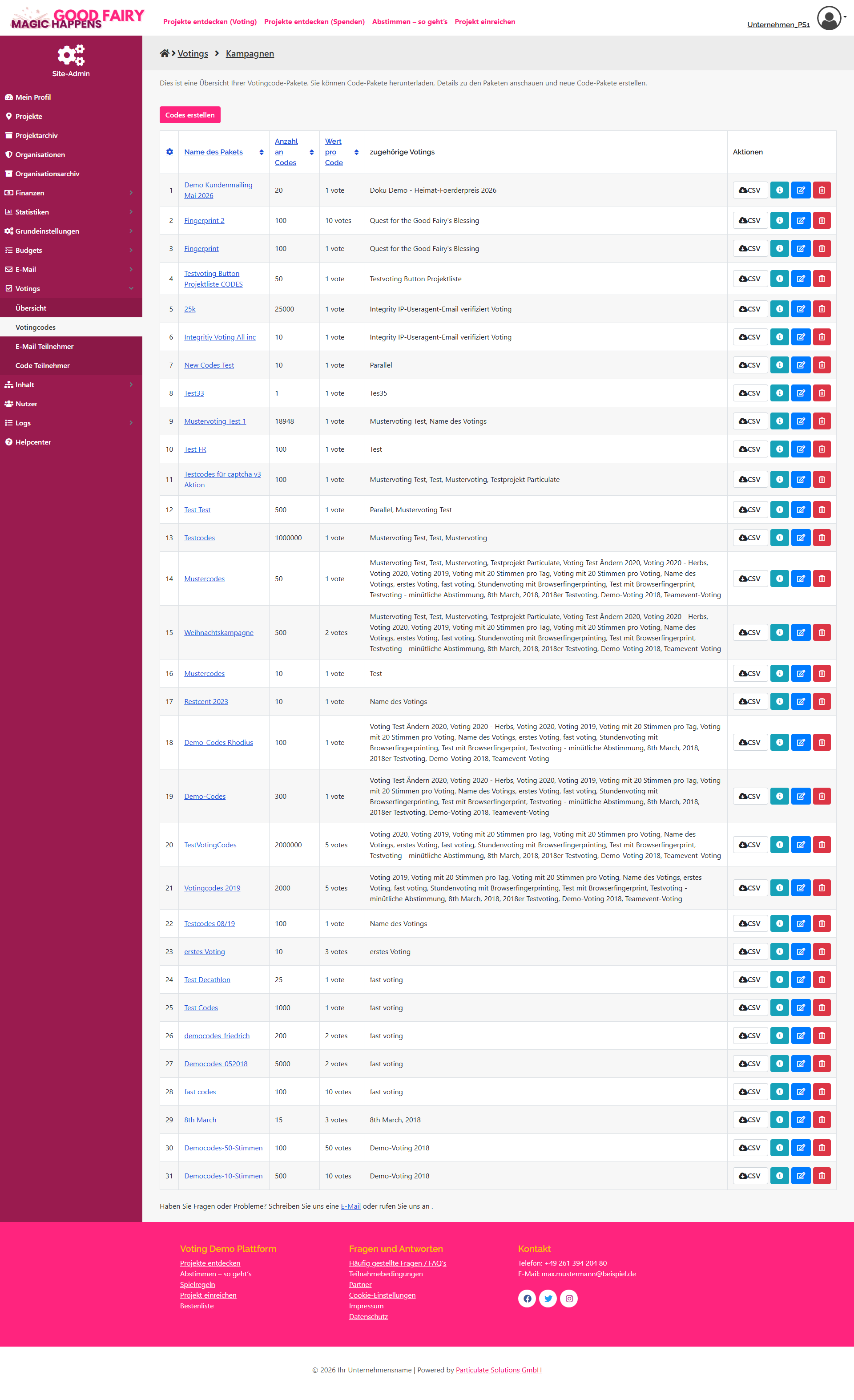Open Organisationsarchiv in sidebar
The height and width of the screenshot is (1400, 854).
tap(71, 174)
